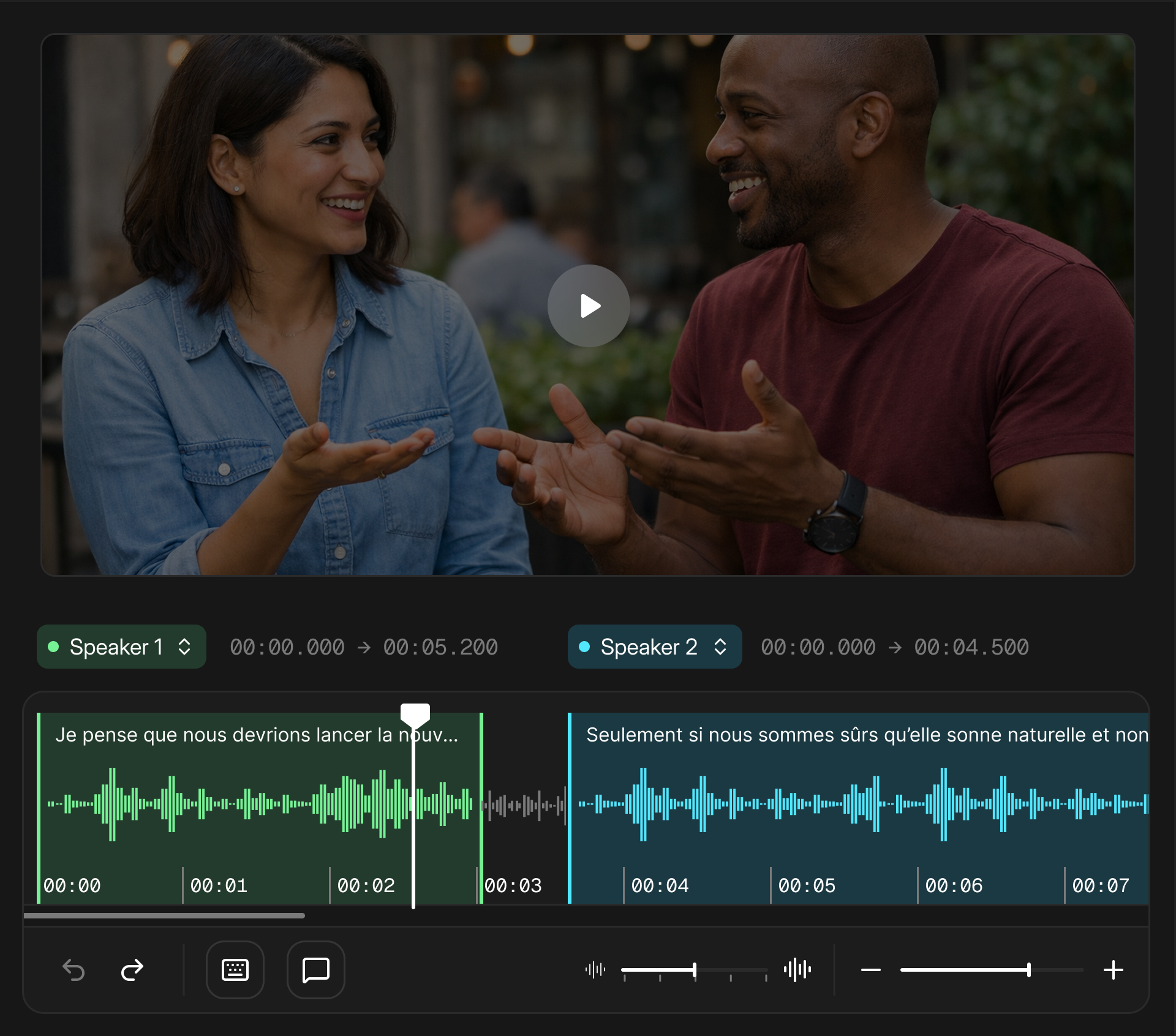This screenshot has height=1036, width=1176.
Task: Click the waveform amplitude slider handle
Action: pyautogui.click(x=695, y=970)
